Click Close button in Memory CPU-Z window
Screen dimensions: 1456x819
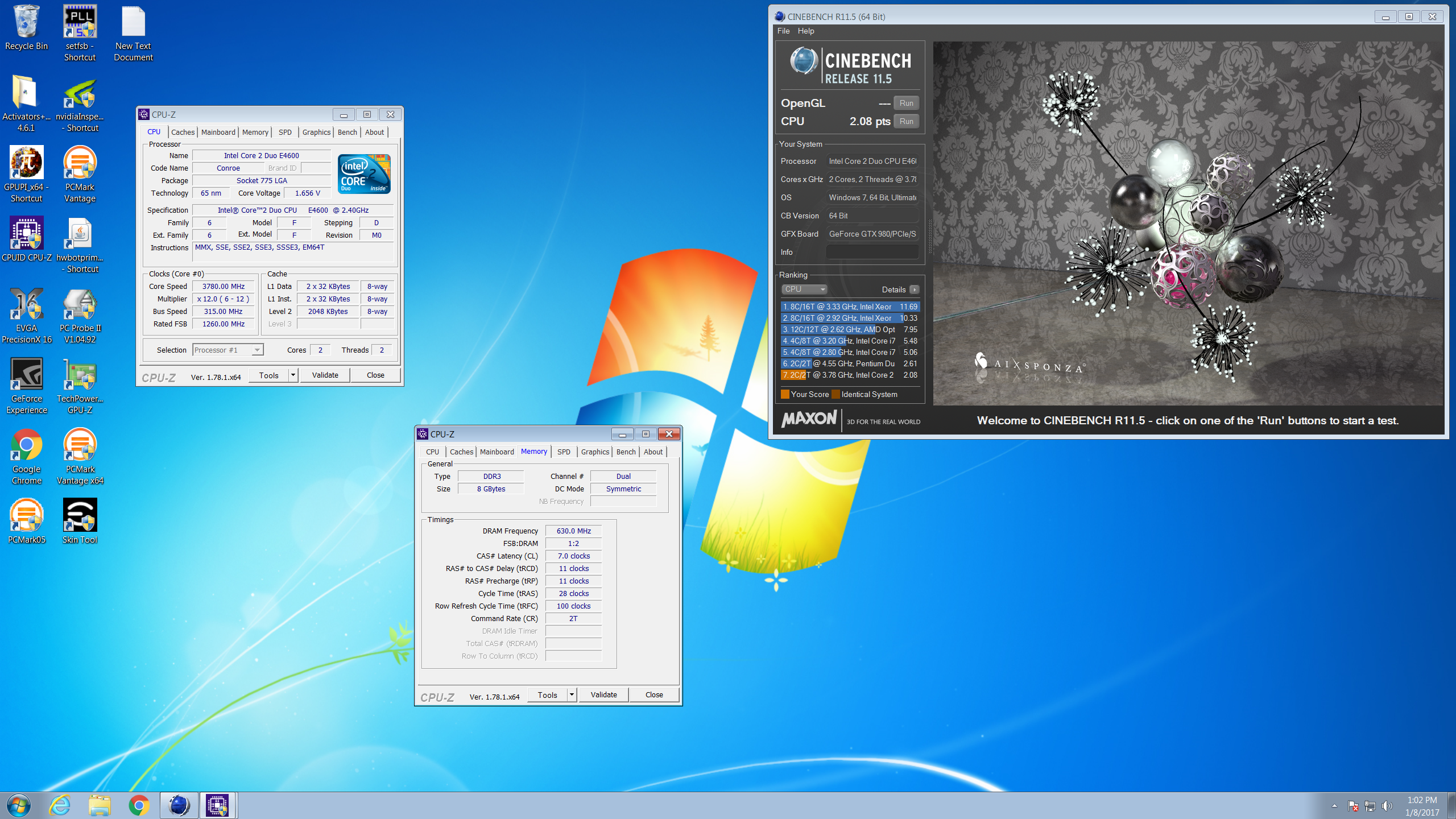point(654,694)
